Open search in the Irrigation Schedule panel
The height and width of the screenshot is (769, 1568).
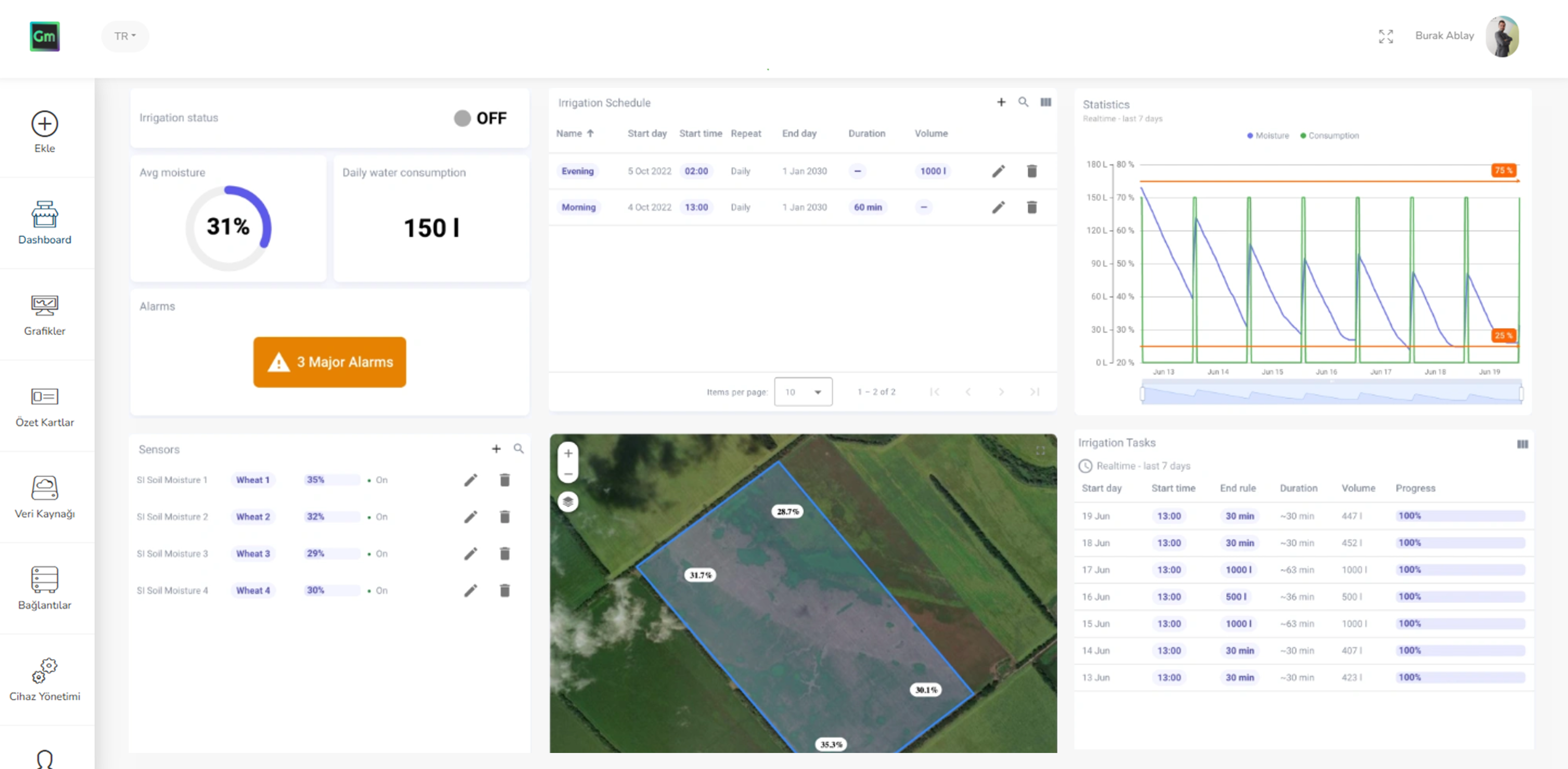[x=1024, y=102]
